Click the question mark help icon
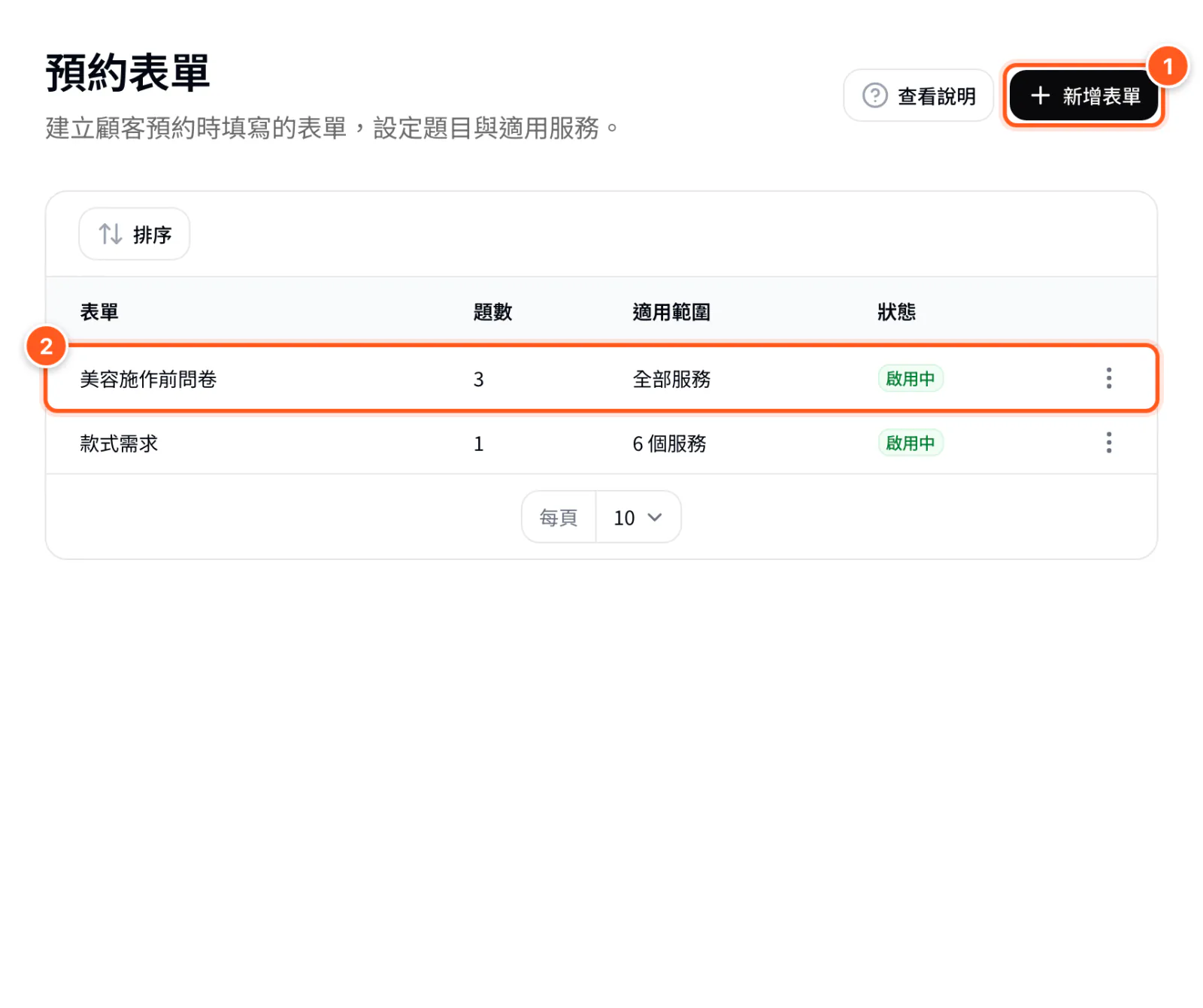This screenshot has width=1203, height=1008. tap(874, 95)
